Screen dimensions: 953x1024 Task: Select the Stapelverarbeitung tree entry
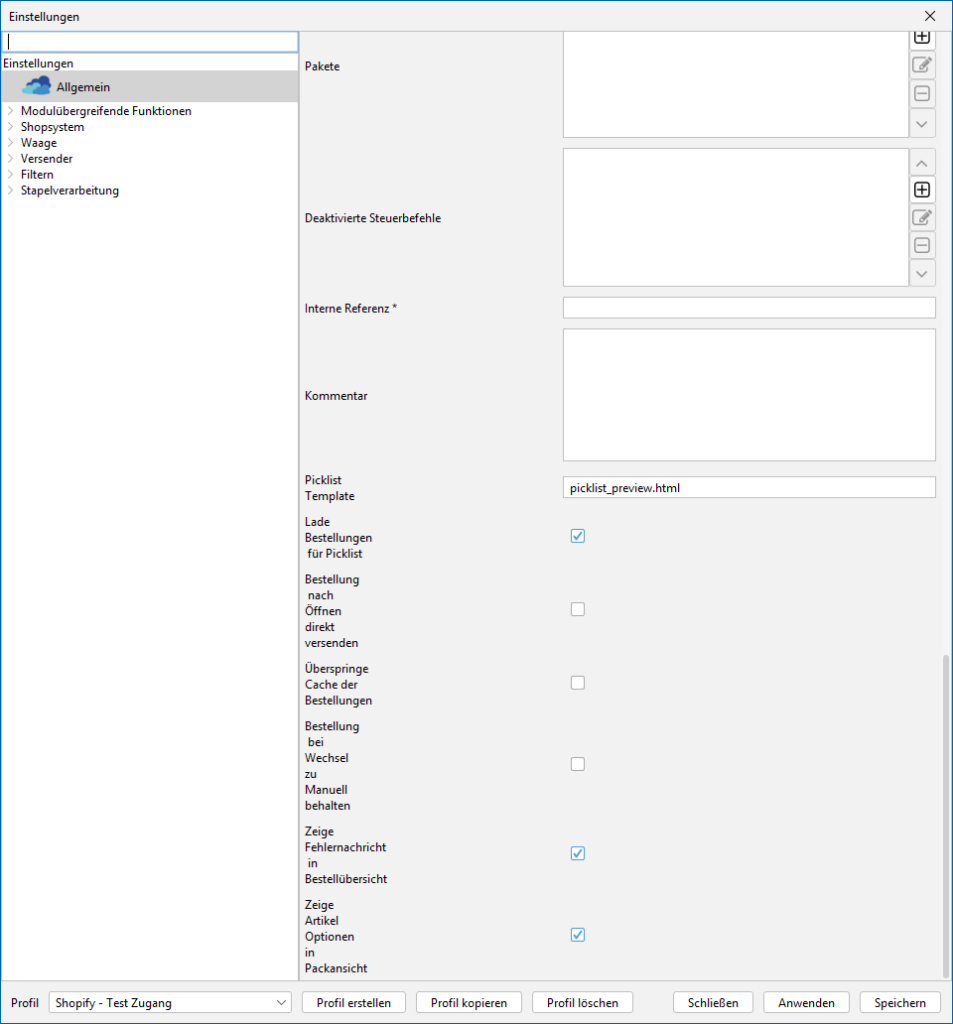click(x=69, y=190)
